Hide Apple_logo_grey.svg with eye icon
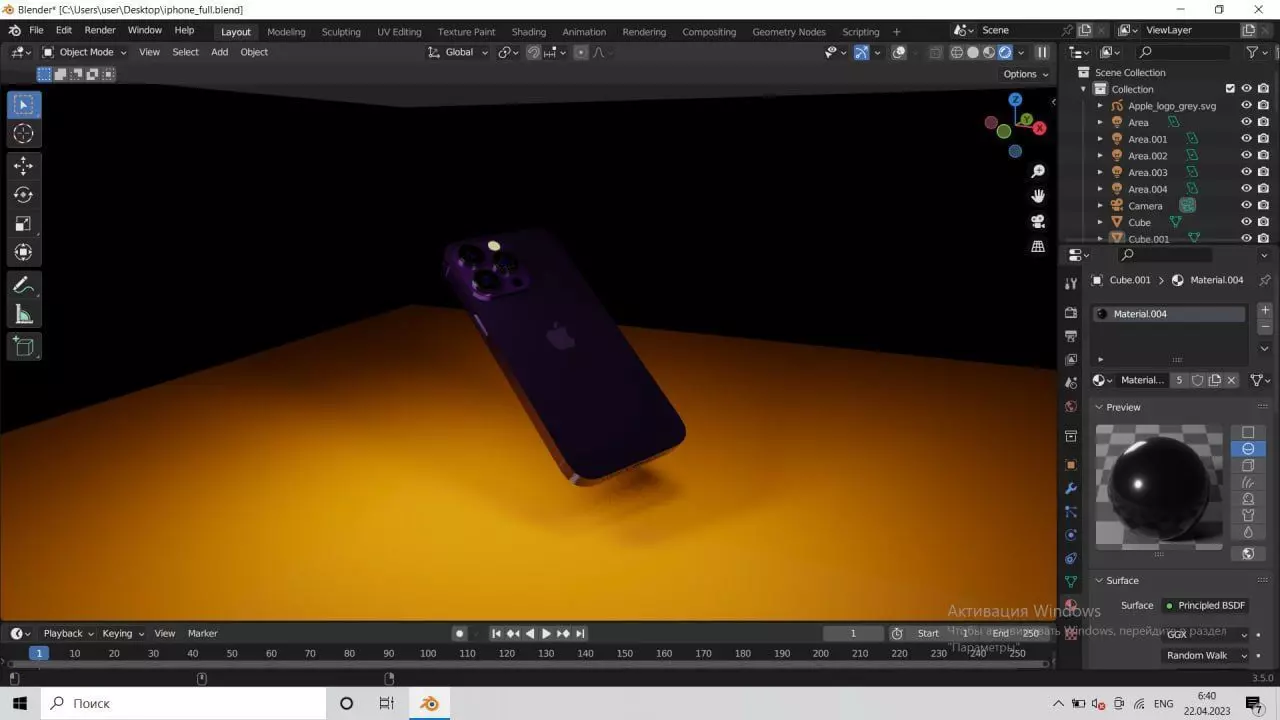Screen dimensions: 1280x720 click(1246, 105)
